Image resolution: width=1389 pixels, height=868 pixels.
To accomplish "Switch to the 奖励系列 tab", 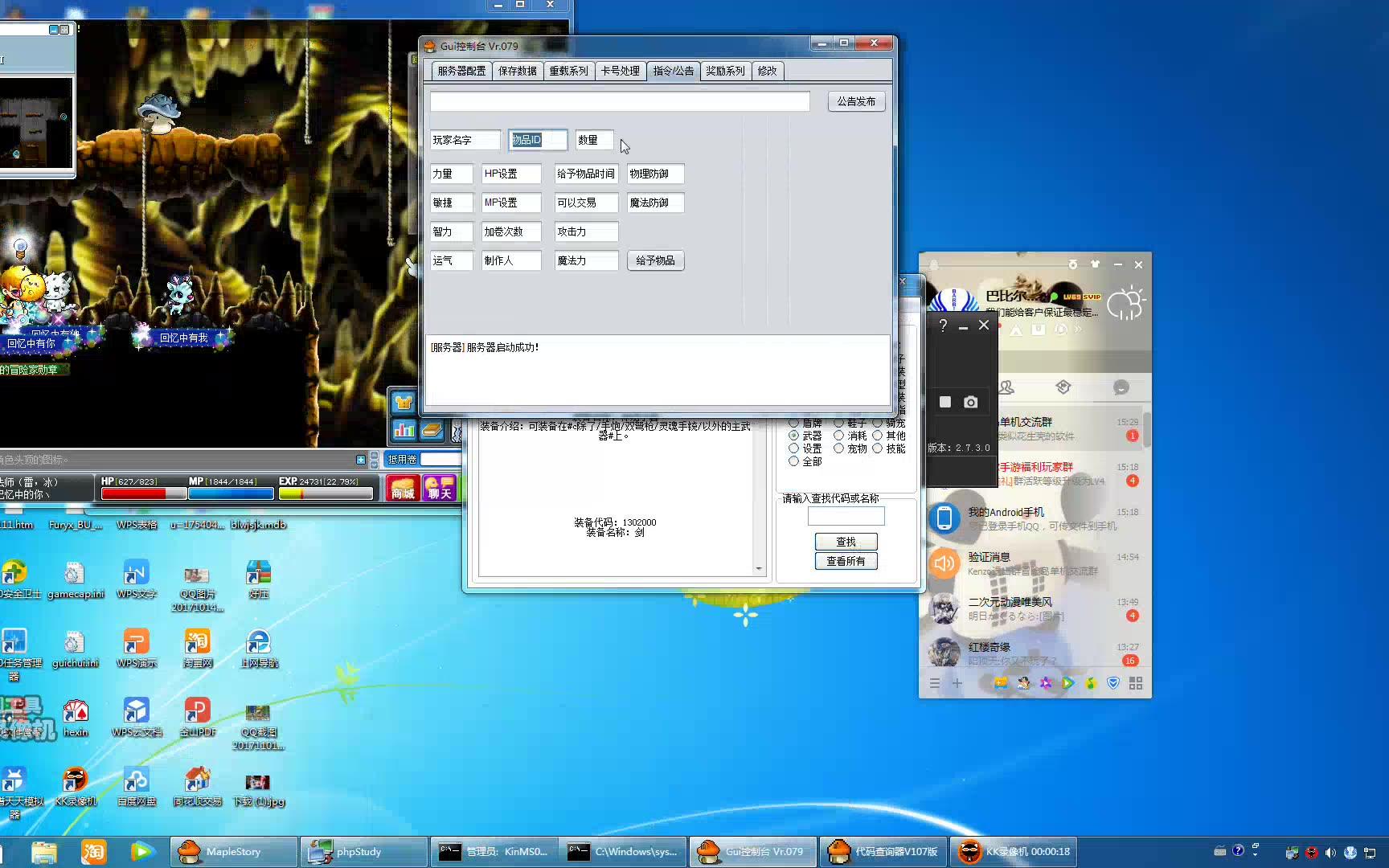I will pos(725,71).
